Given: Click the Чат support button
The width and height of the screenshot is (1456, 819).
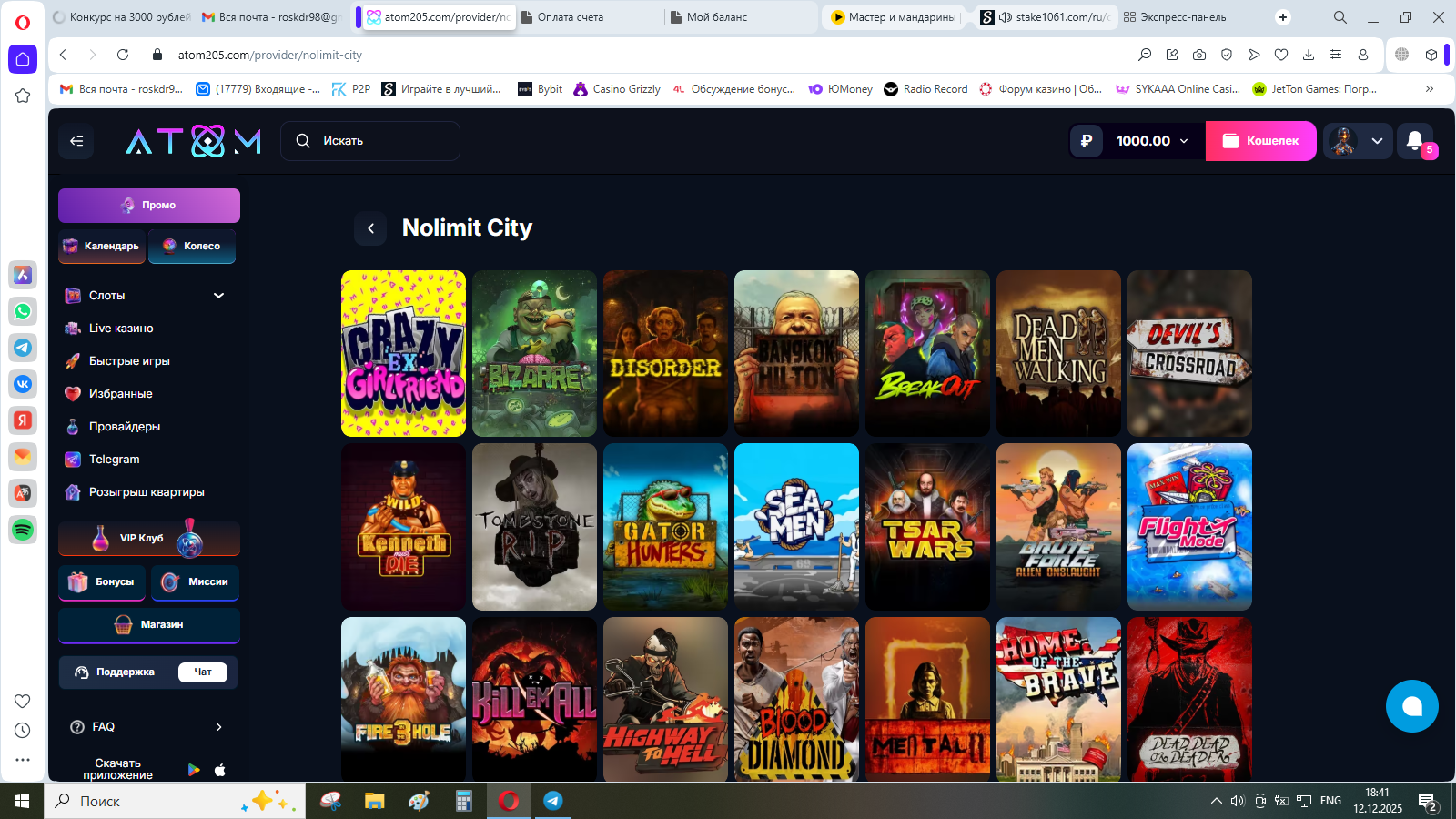Looking at the screenshot, I should pyautogui.click(x=203, y=672).
